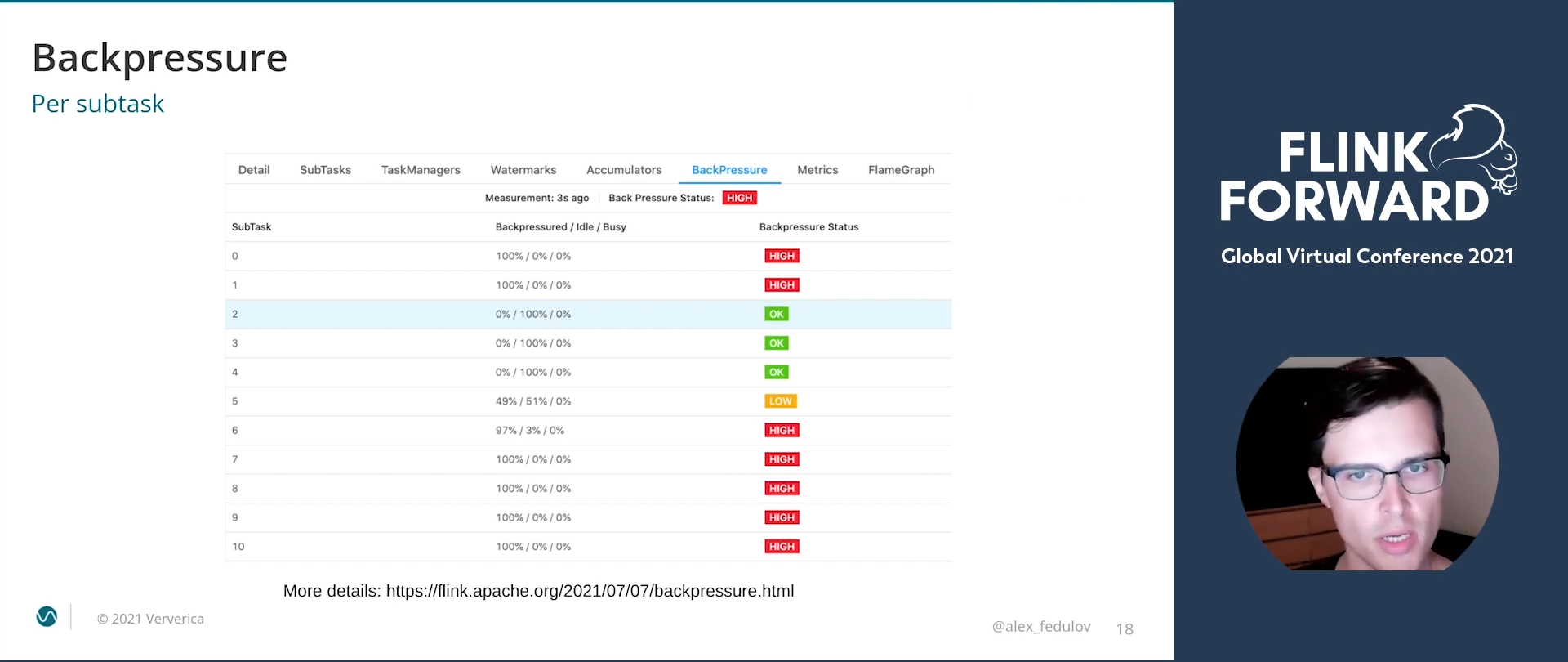Image resolution: width=1568 pixels, height=662 pixels.
Task: Open the Detail tab
Action: [254, 170]
